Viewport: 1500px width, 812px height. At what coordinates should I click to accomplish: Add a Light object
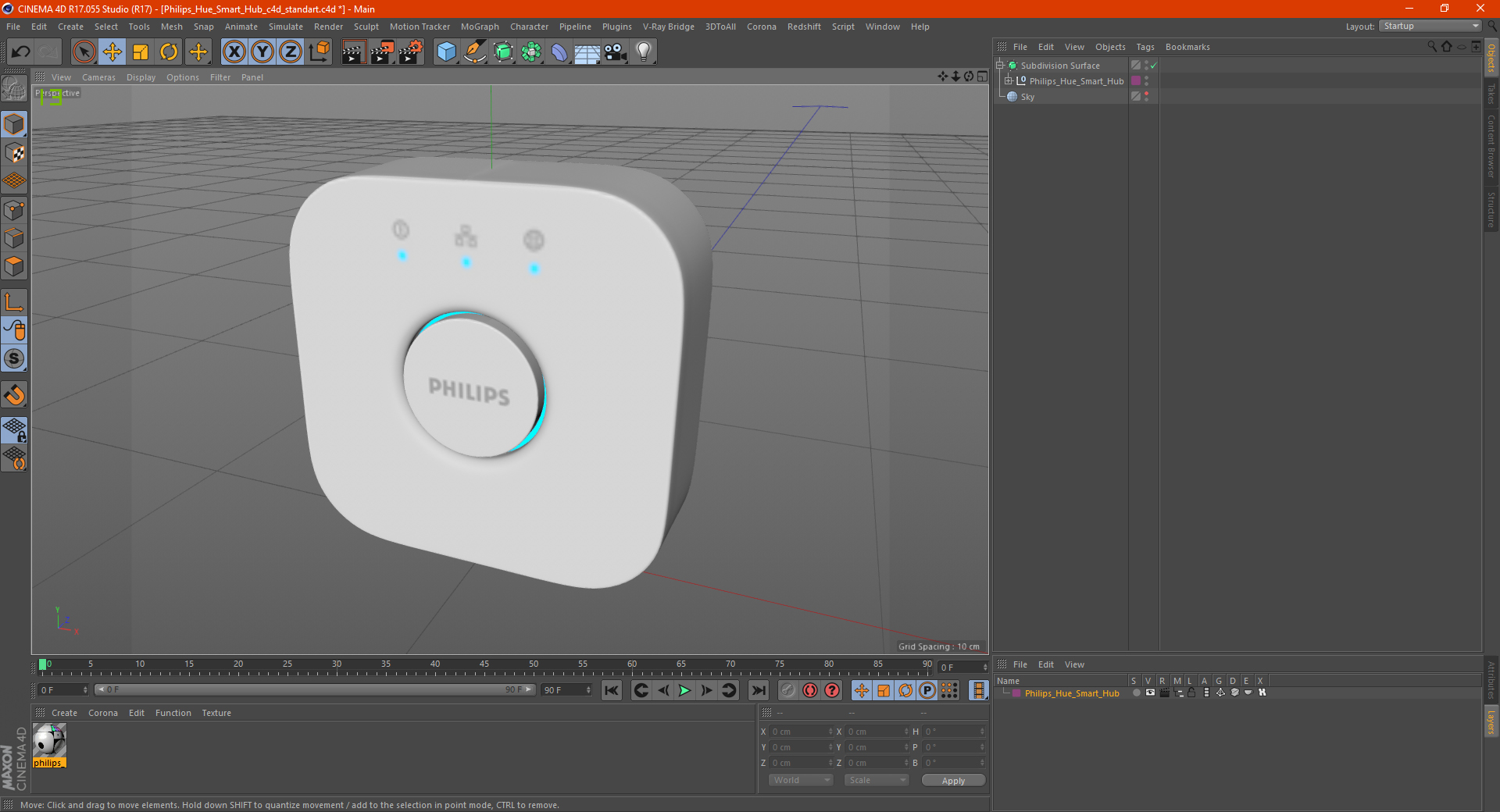coord(644,52)
